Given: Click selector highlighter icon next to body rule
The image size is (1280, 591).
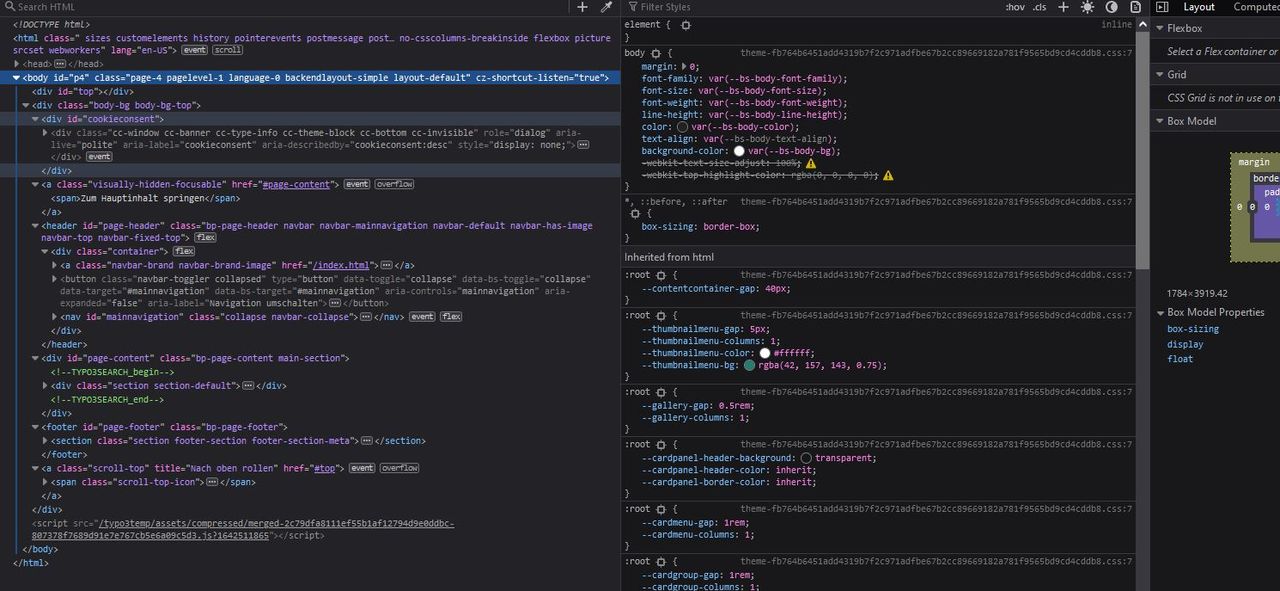Looking at the screenshot, I should pyautogui.click(x=656, y=53).
